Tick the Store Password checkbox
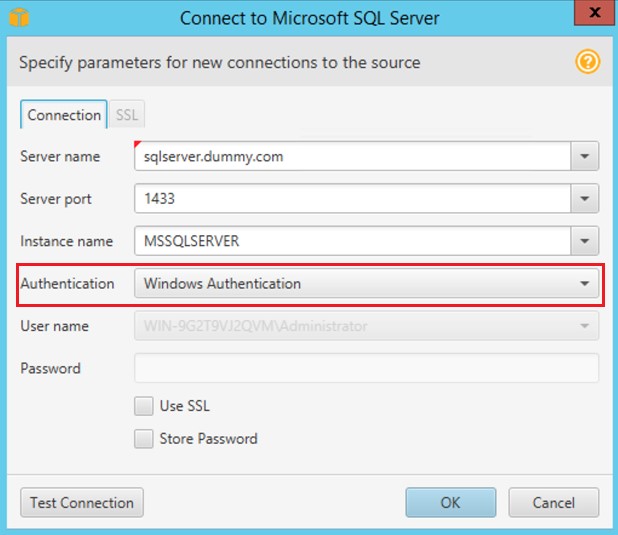Screen dimensions: 618x535 [143, 439]
